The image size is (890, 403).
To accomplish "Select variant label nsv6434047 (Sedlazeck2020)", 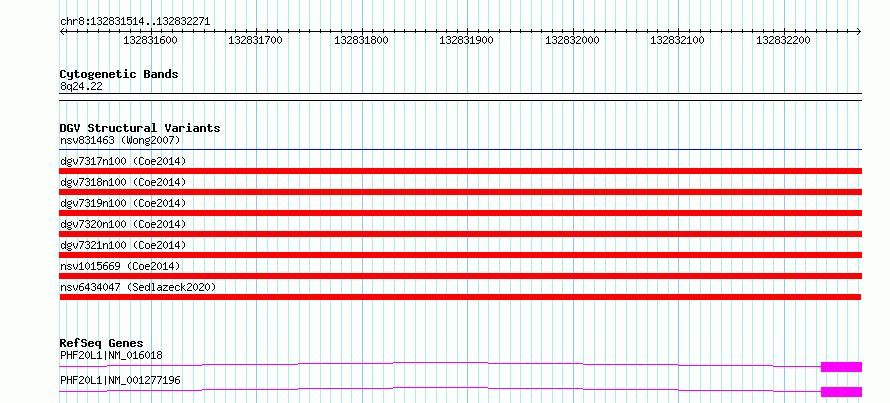I will (x=138, y=287).
